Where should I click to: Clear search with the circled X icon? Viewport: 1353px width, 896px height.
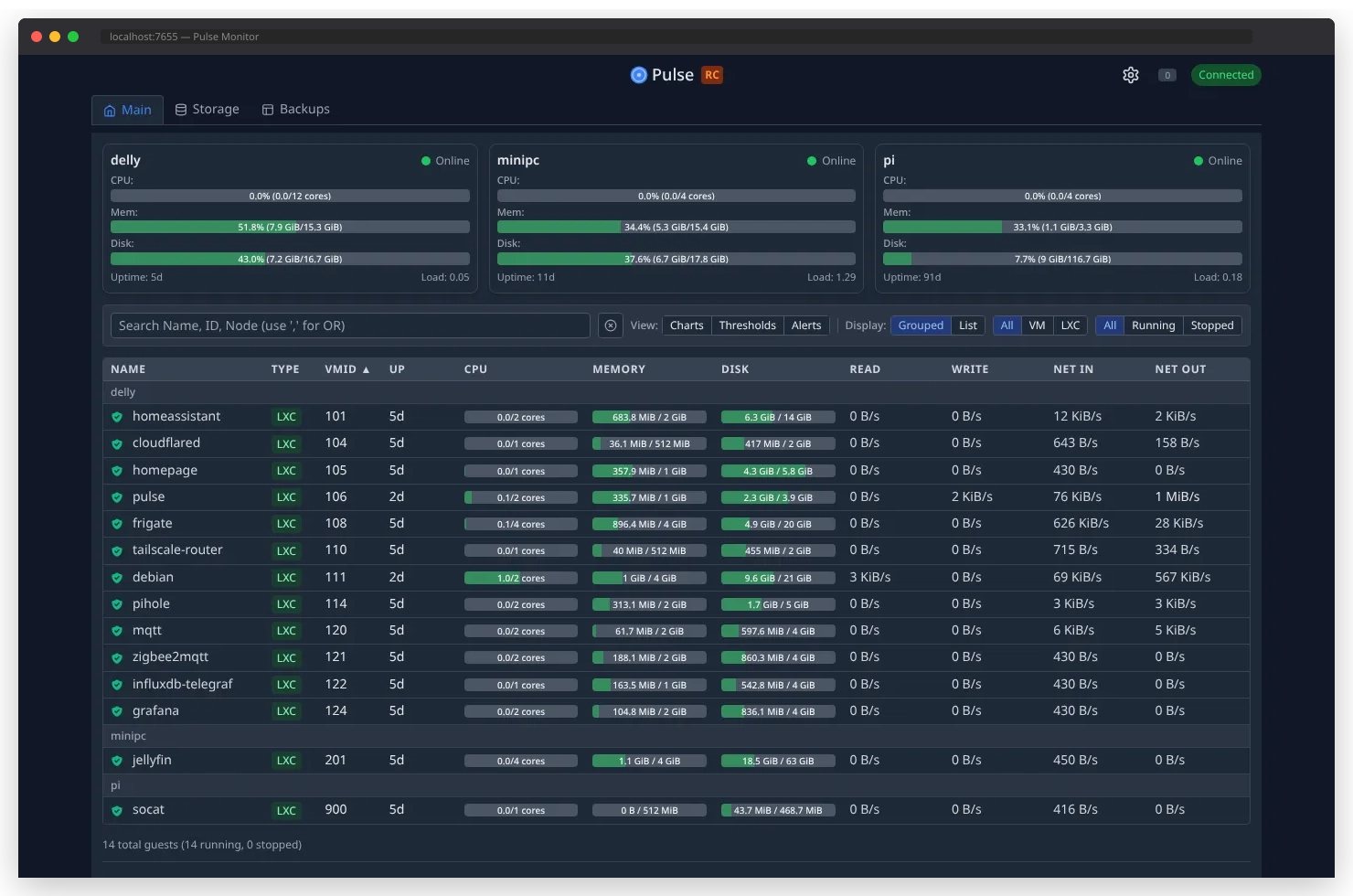(611, 325)
